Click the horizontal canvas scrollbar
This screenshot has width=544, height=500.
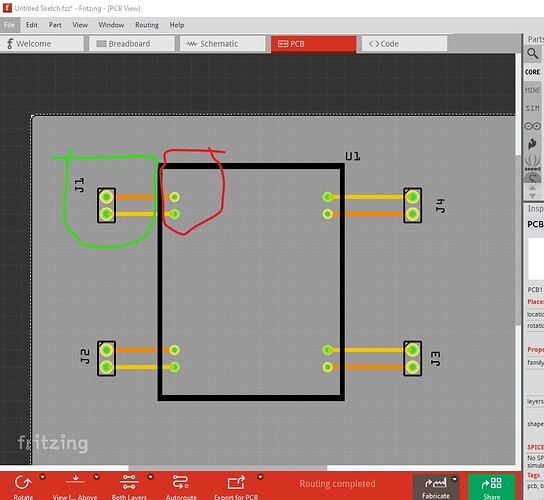tap(228, 468)
